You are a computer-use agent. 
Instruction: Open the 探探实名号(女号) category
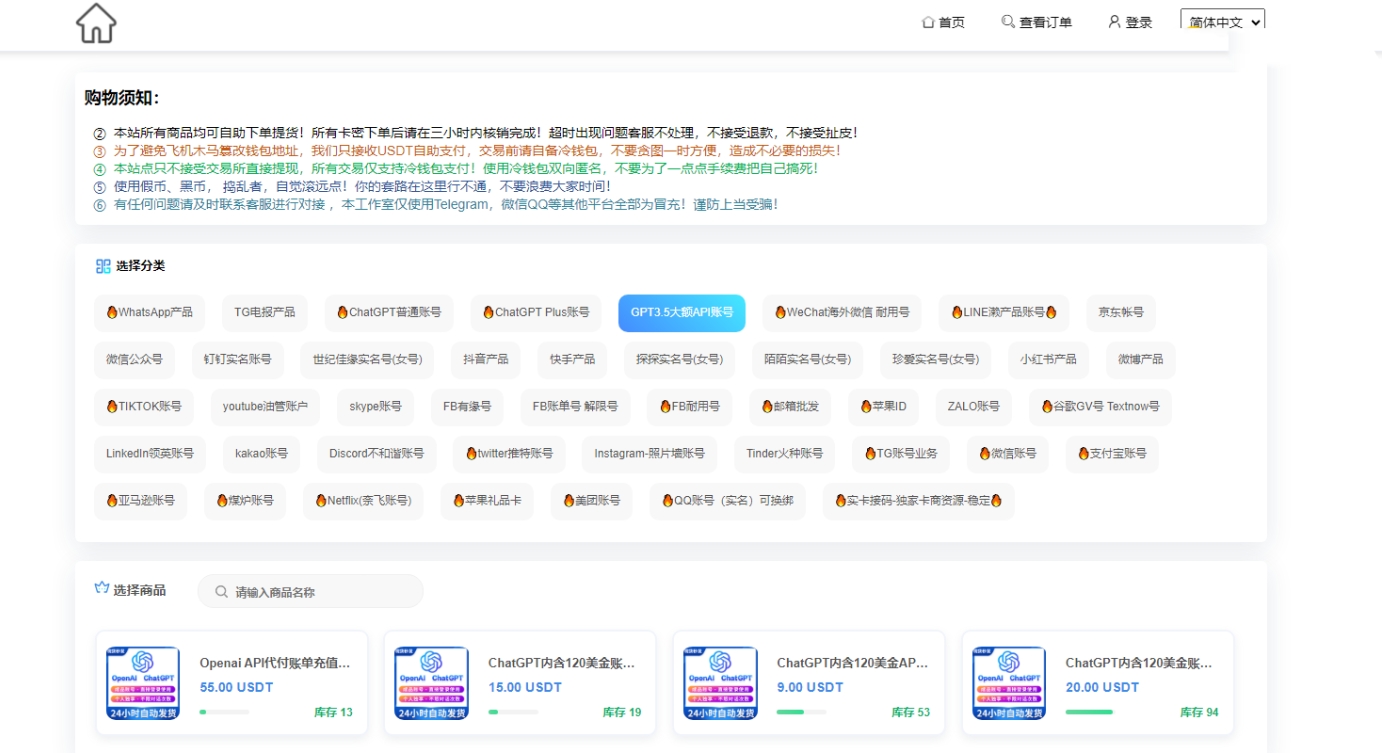[679, 360]
